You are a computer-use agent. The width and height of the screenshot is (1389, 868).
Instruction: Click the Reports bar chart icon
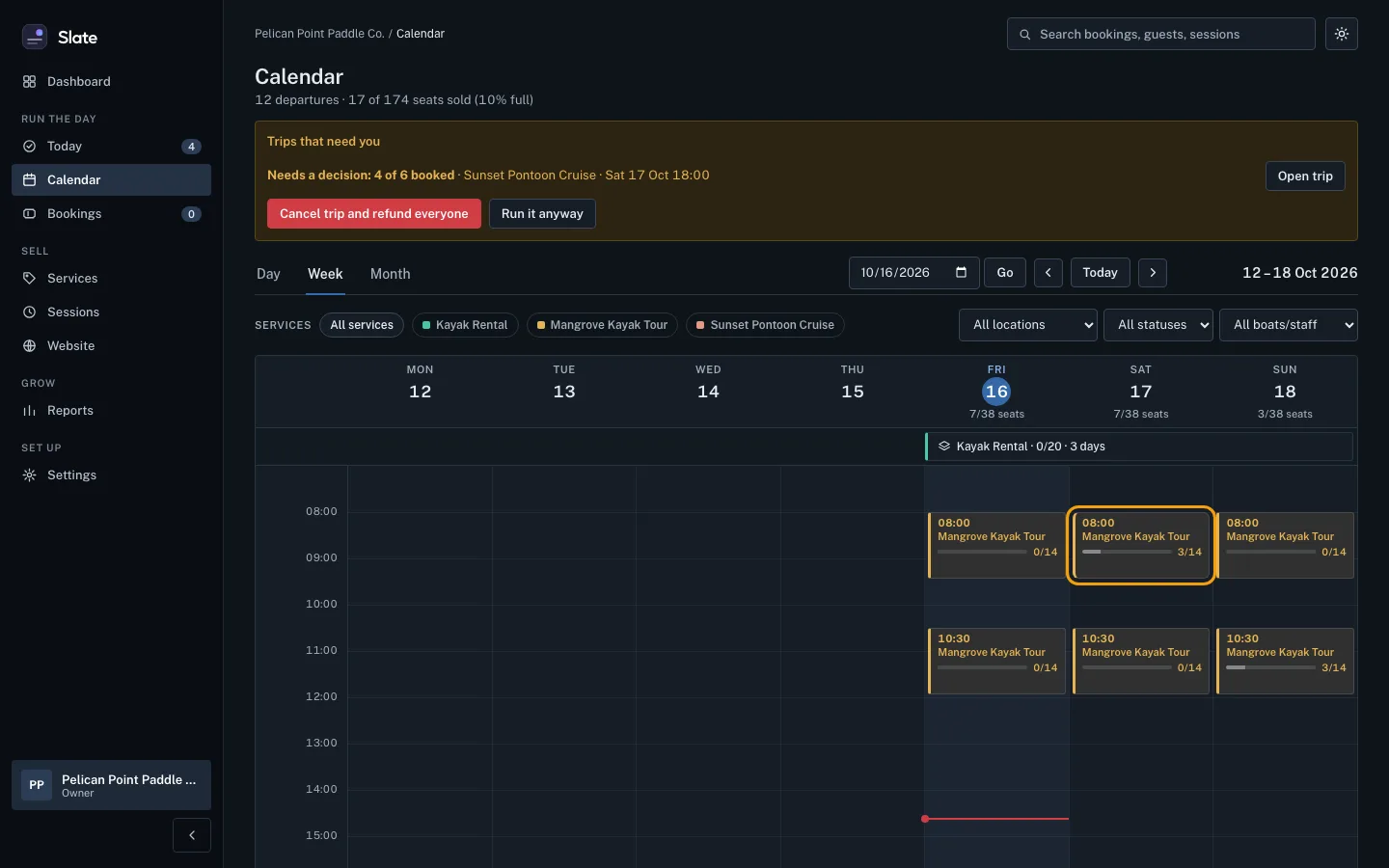pyautogui.click(x=29, y=411)
